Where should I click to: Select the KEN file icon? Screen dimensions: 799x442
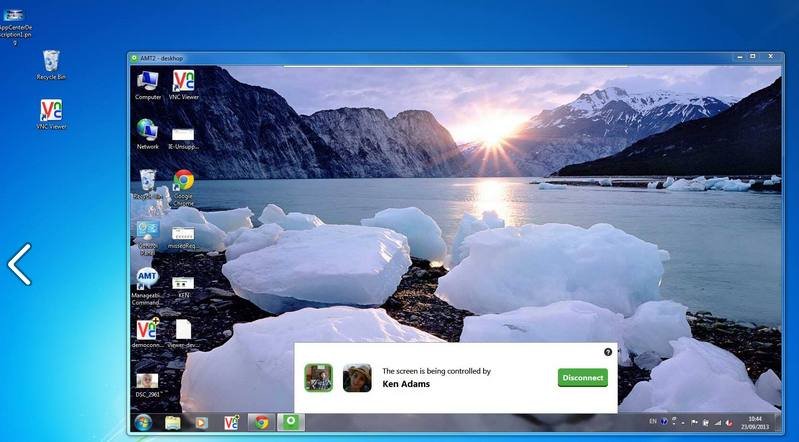(183, 288)
